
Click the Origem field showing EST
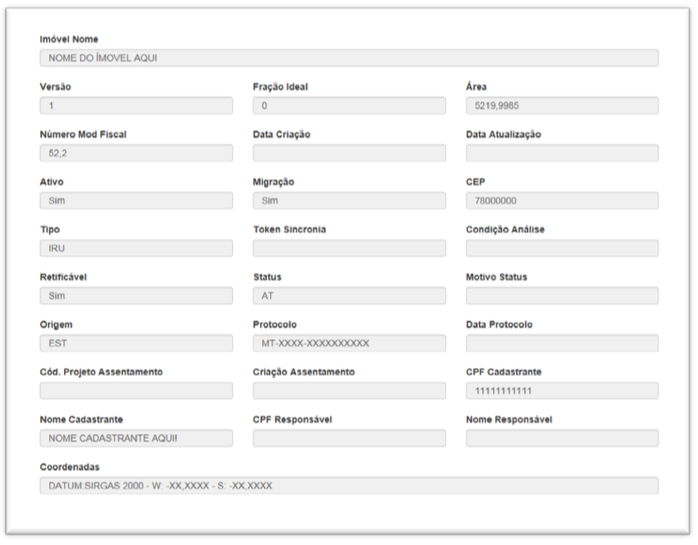point(135,343)
